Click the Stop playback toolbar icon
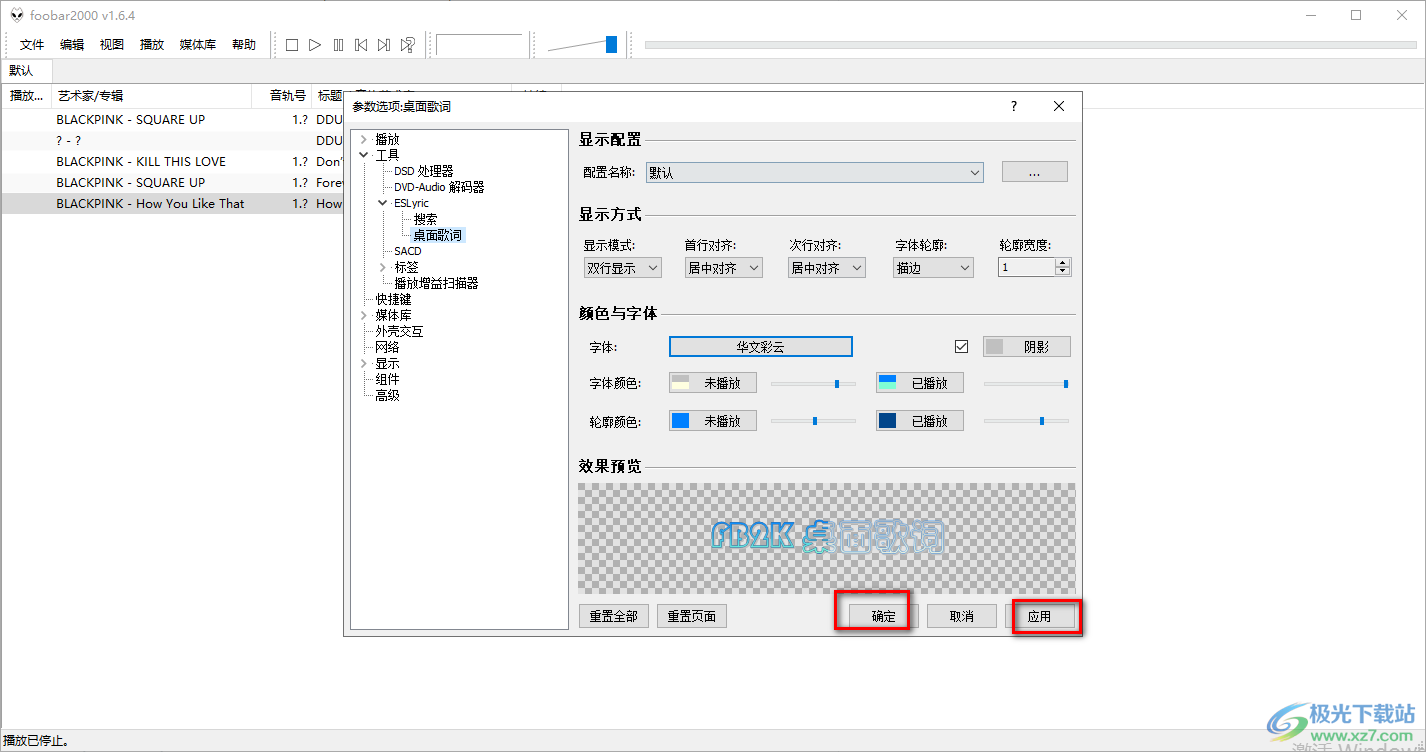This screenshot has height=752, width=1426. click(292, 45)
